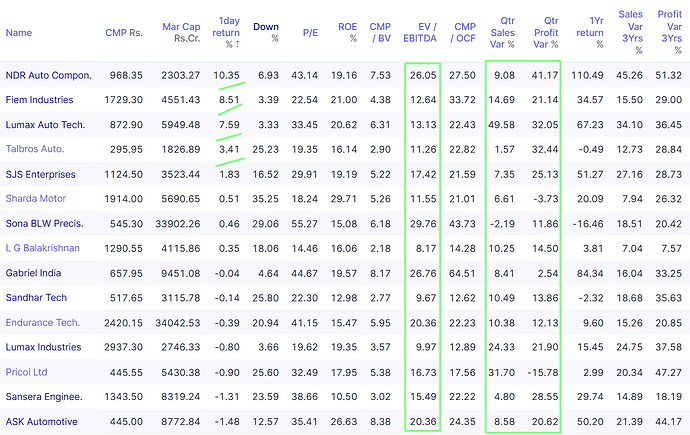
Task: Open Lumax Auto Tech. company link
Action: pos(45,124)
